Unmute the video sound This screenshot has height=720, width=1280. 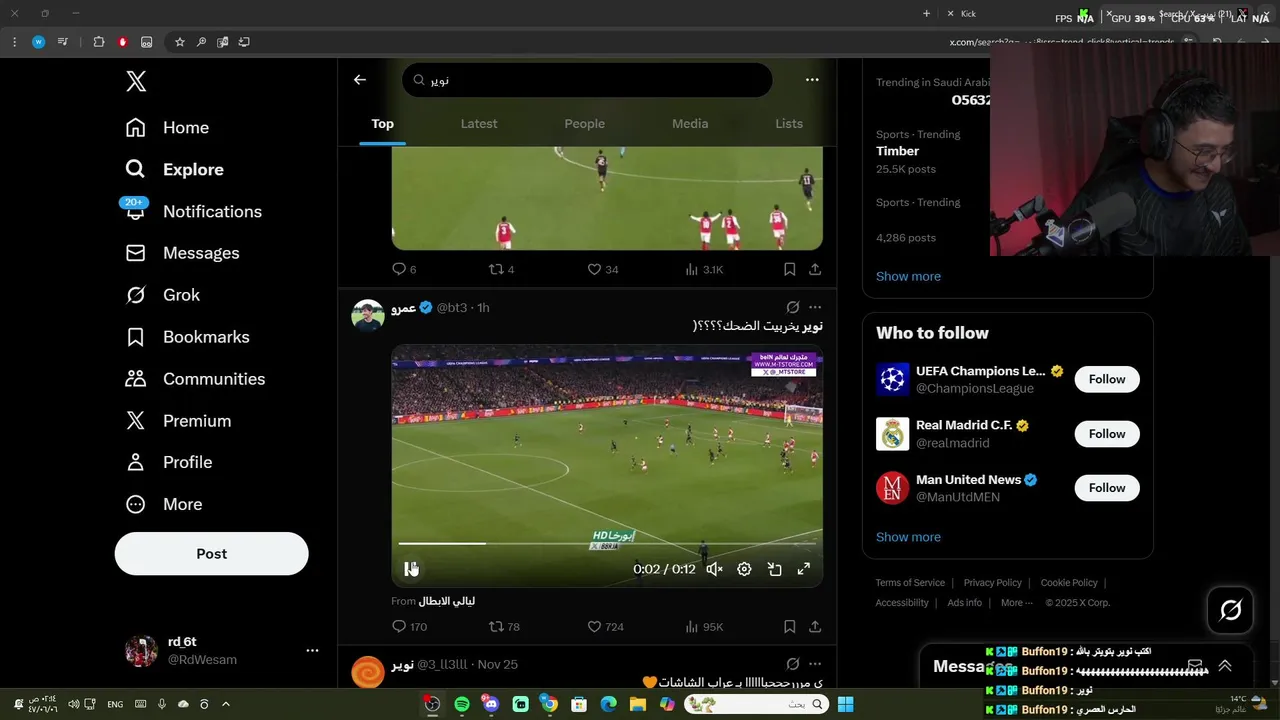714,569
